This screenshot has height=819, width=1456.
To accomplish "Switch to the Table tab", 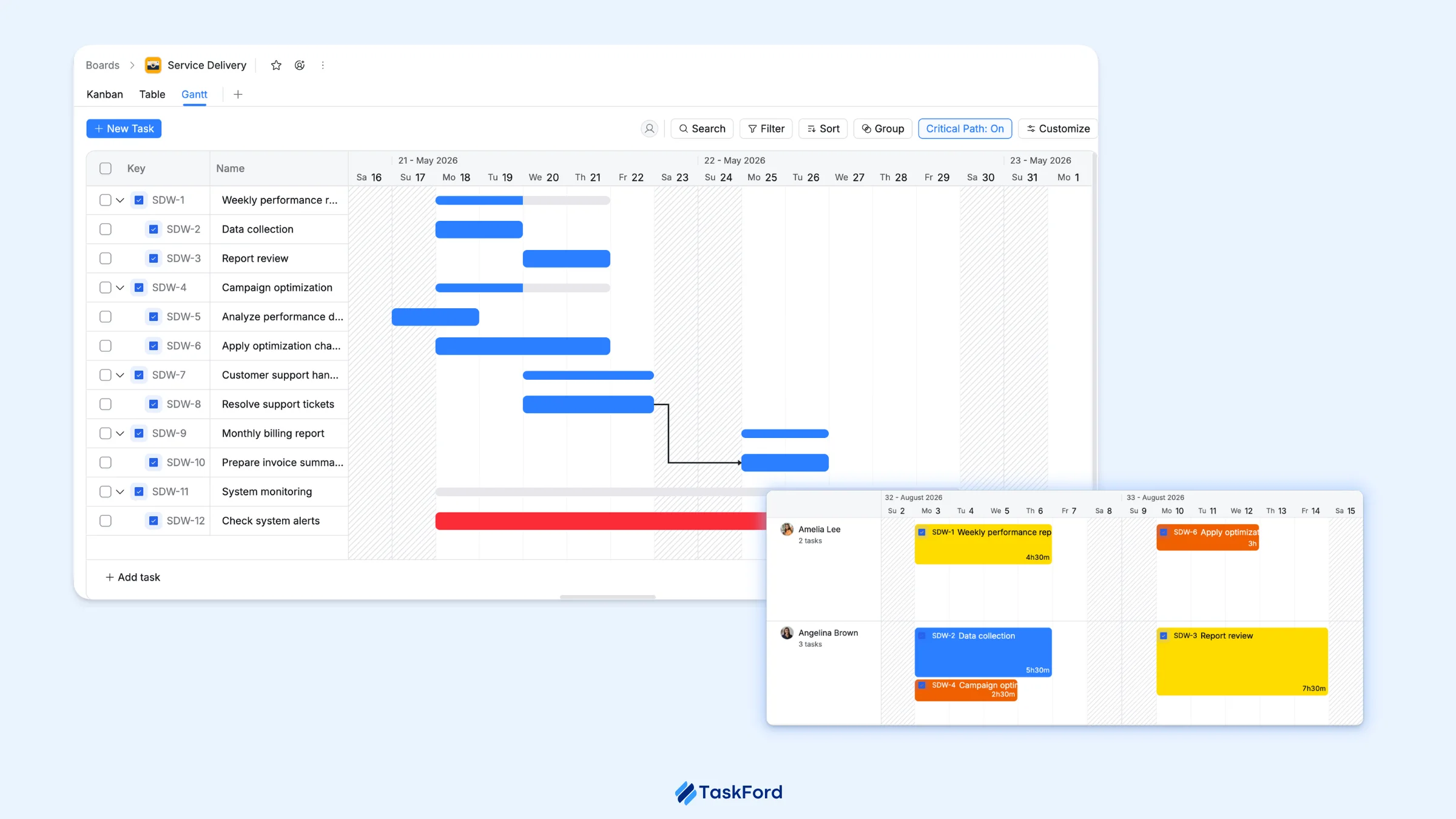I will point(152,94).
